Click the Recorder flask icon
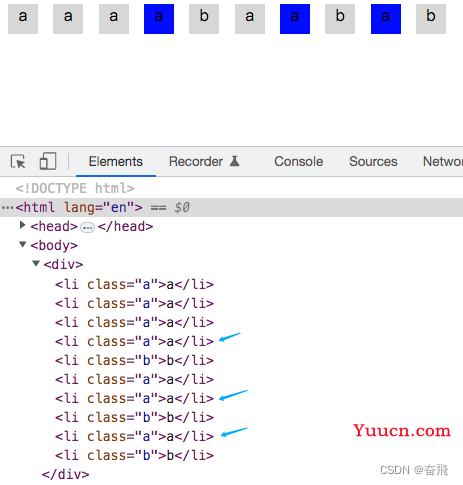 coord(235,161)
